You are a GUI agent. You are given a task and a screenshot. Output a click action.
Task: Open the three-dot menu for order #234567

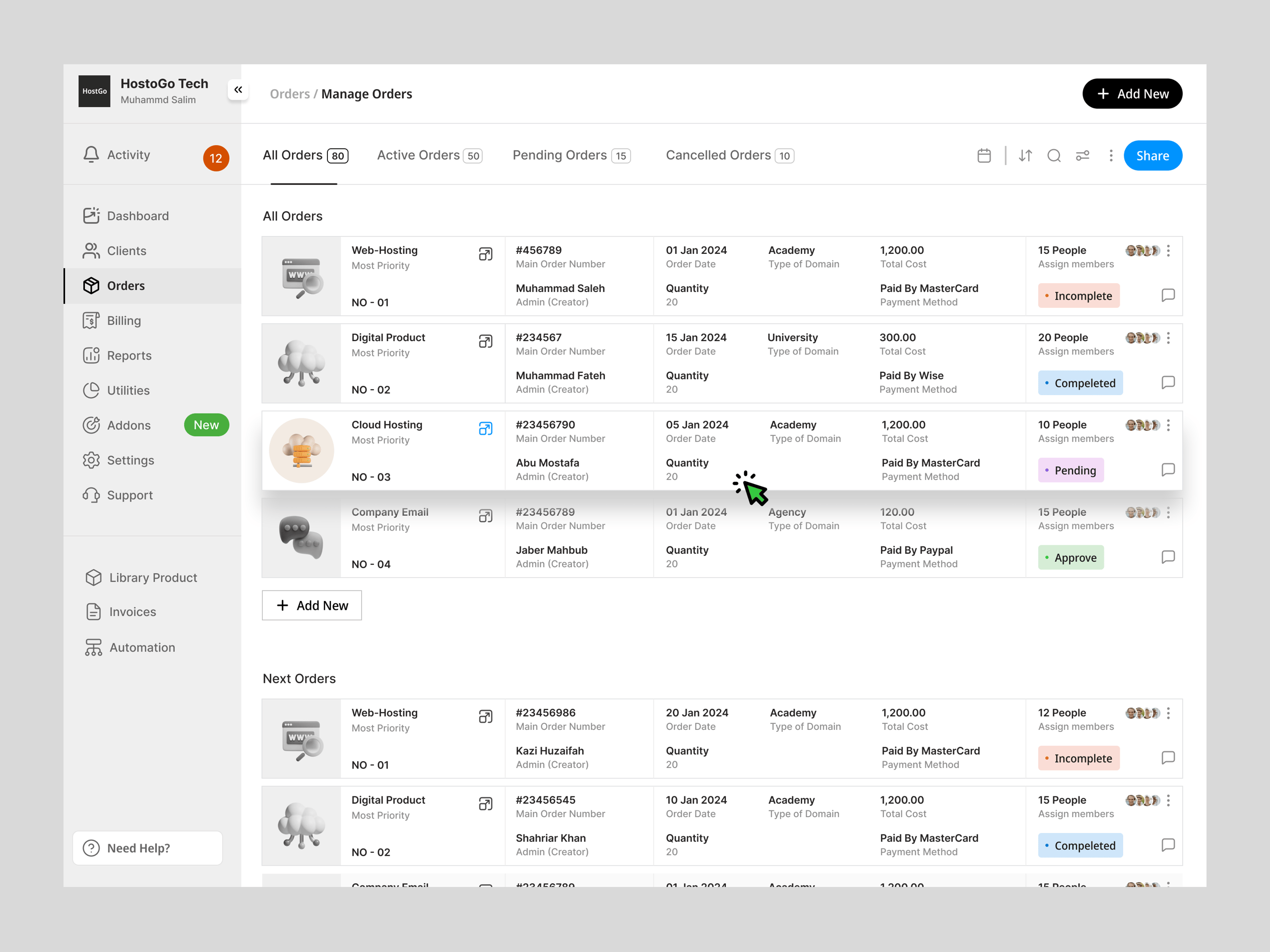(1168, 338)
